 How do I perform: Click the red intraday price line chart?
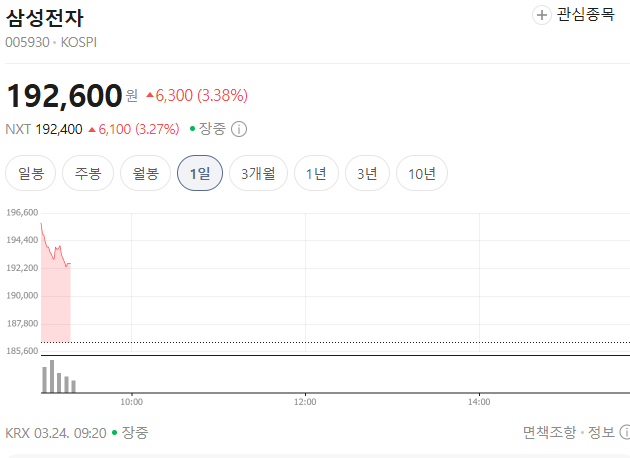55,252
